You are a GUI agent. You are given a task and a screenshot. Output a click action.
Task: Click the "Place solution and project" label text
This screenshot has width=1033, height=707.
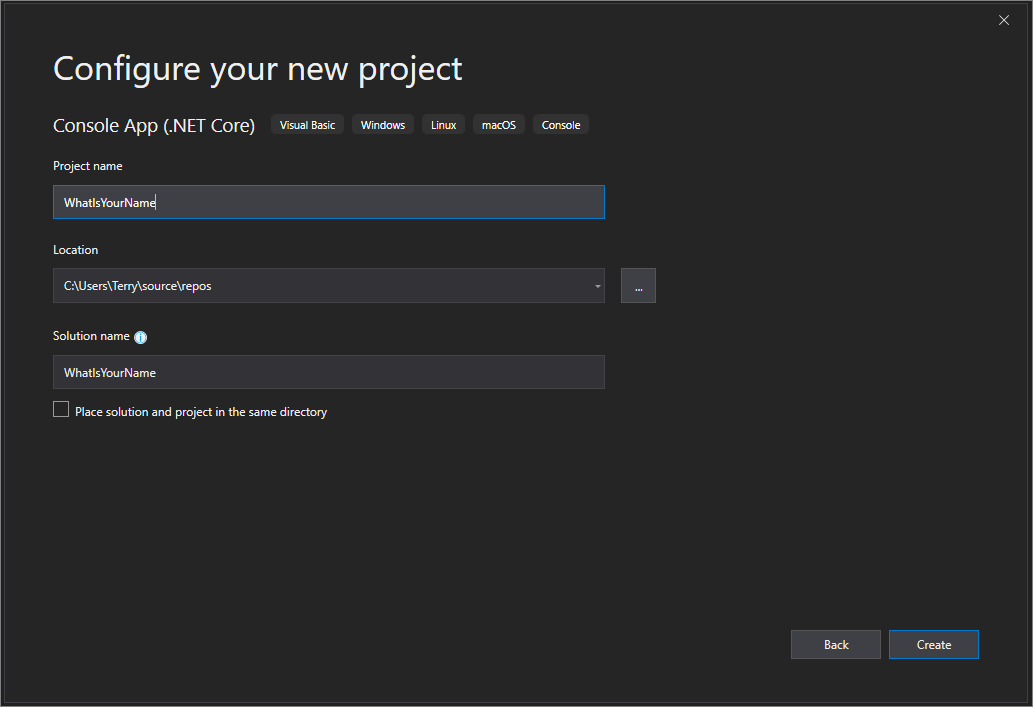(x=201, y=412)
